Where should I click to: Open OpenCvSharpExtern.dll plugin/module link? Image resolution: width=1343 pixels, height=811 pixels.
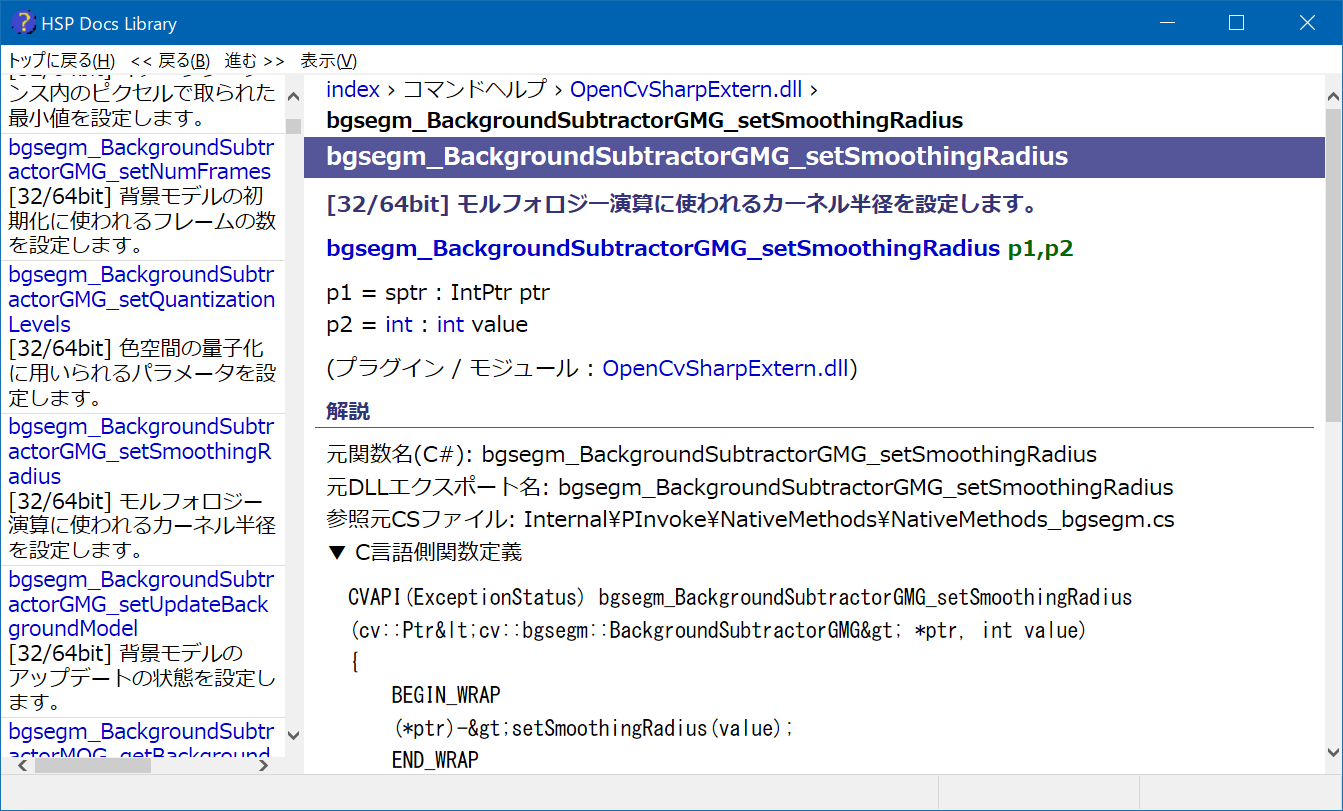[725, 368]
